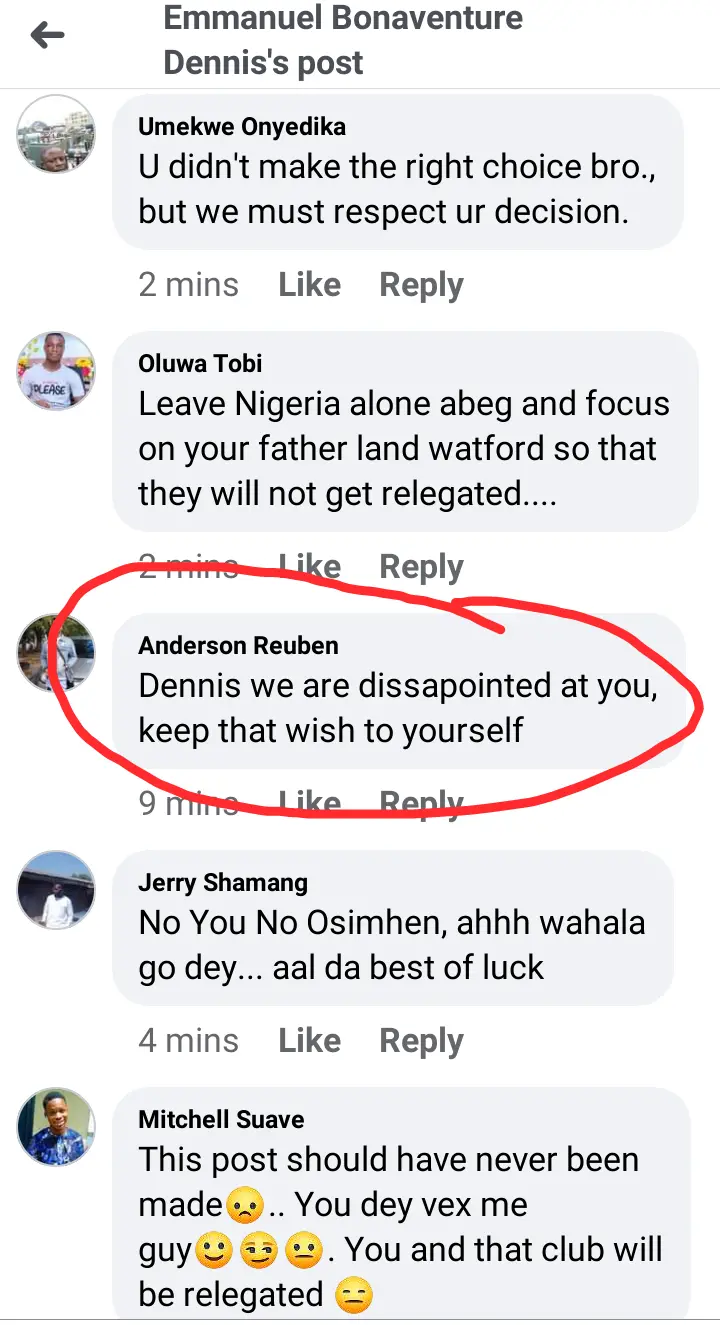Like Jerry Shamang's comment
The width and height of the screenshot is (720, 1325).
[309, 1041]
